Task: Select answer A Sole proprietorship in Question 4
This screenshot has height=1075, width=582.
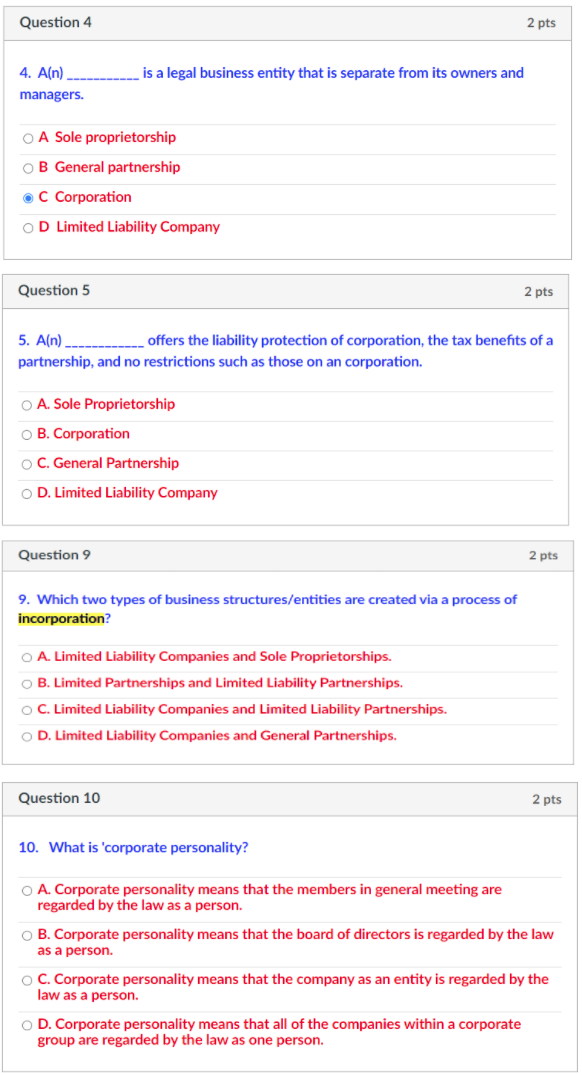Action: tap(28, 137)
